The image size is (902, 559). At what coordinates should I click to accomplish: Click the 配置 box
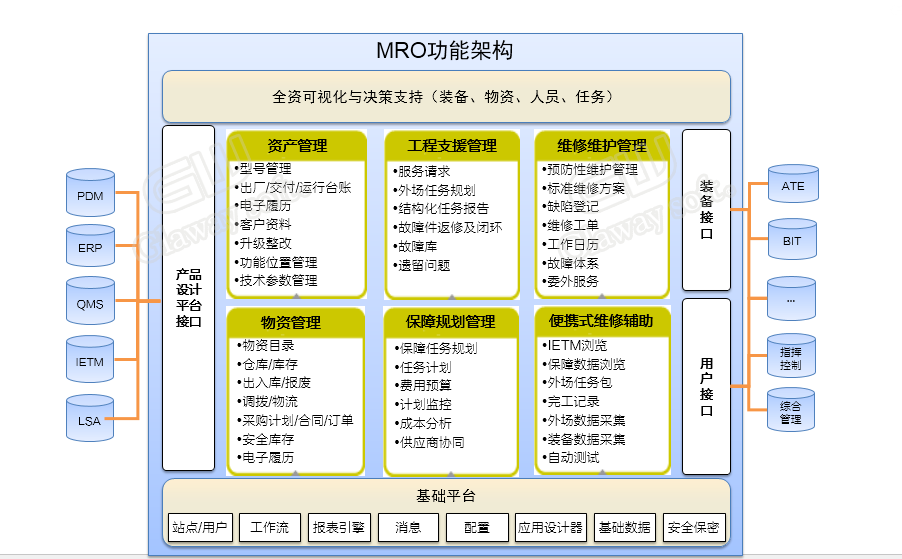pyautogui.click(x=477, y=527)
